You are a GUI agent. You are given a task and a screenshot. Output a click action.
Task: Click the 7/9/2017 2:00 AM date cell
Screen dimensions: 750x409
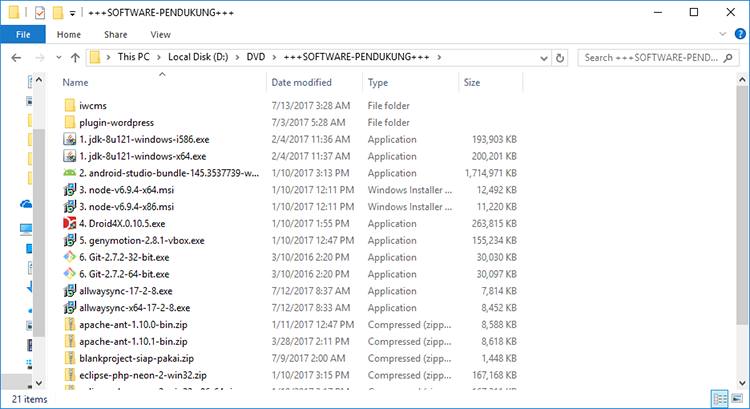[309, 358]
